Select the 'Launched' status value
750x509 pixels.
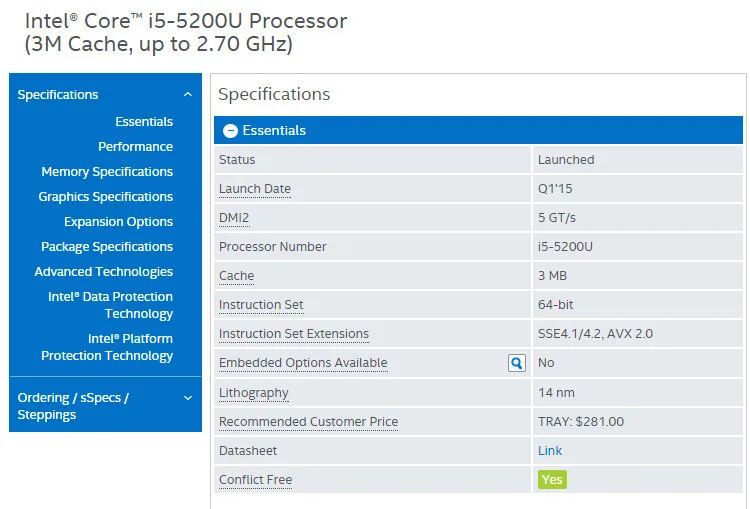pos(566,160)
